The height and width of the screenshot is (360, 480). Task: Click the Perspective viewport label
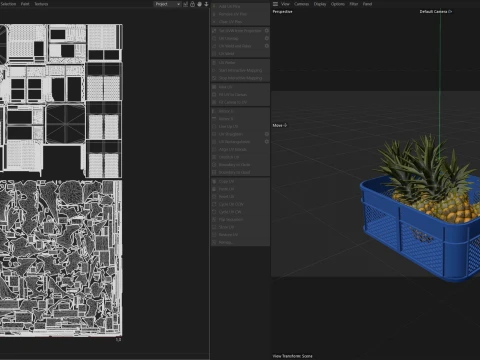coord(282,12)
